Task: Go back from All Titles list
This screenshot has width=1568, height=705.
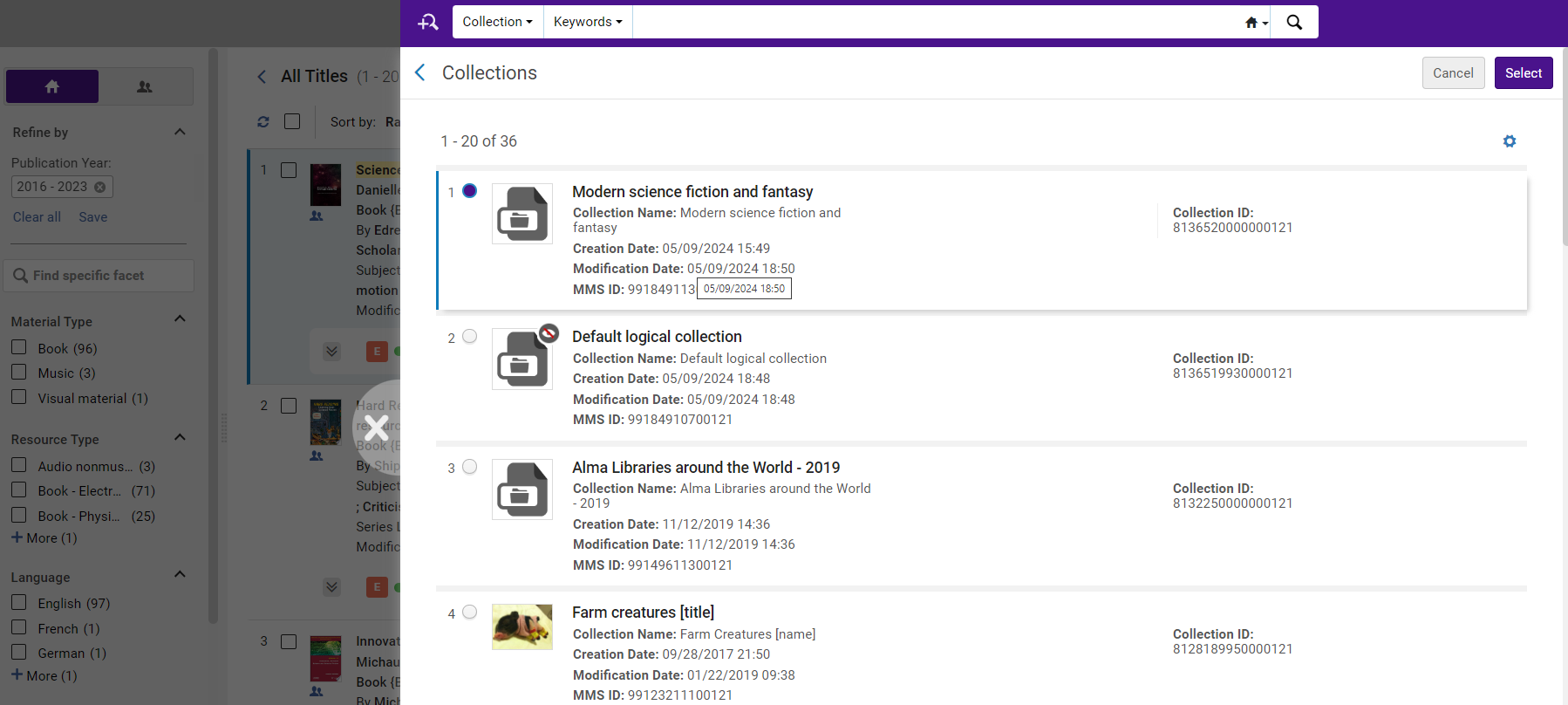Action: pos(262,77)
